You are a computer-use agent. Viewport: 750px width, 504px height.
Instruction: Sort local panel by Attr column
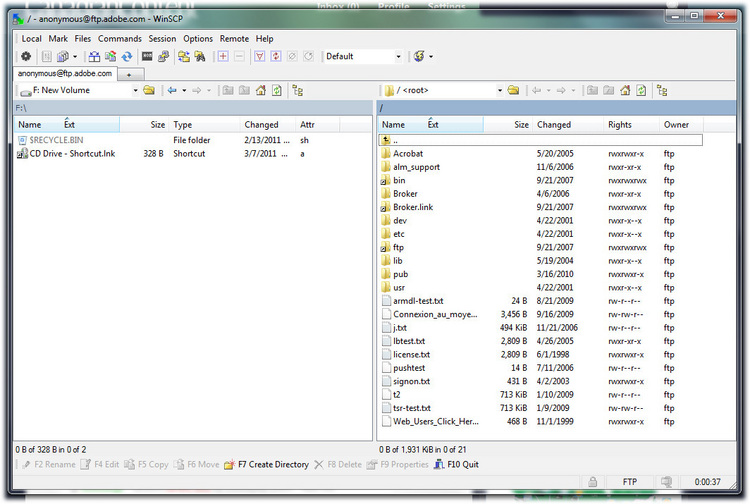click(318, 125)
